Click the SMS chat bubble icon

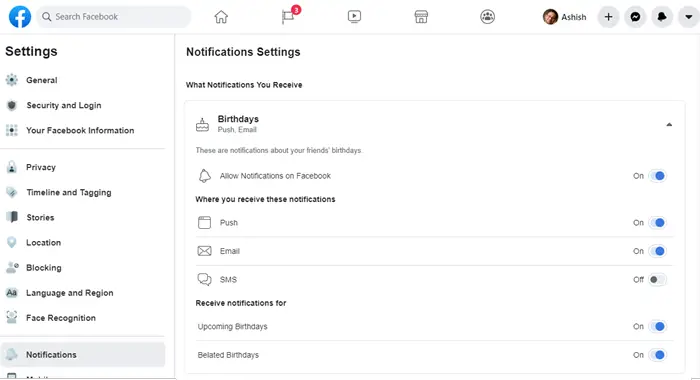coord(204,280)
